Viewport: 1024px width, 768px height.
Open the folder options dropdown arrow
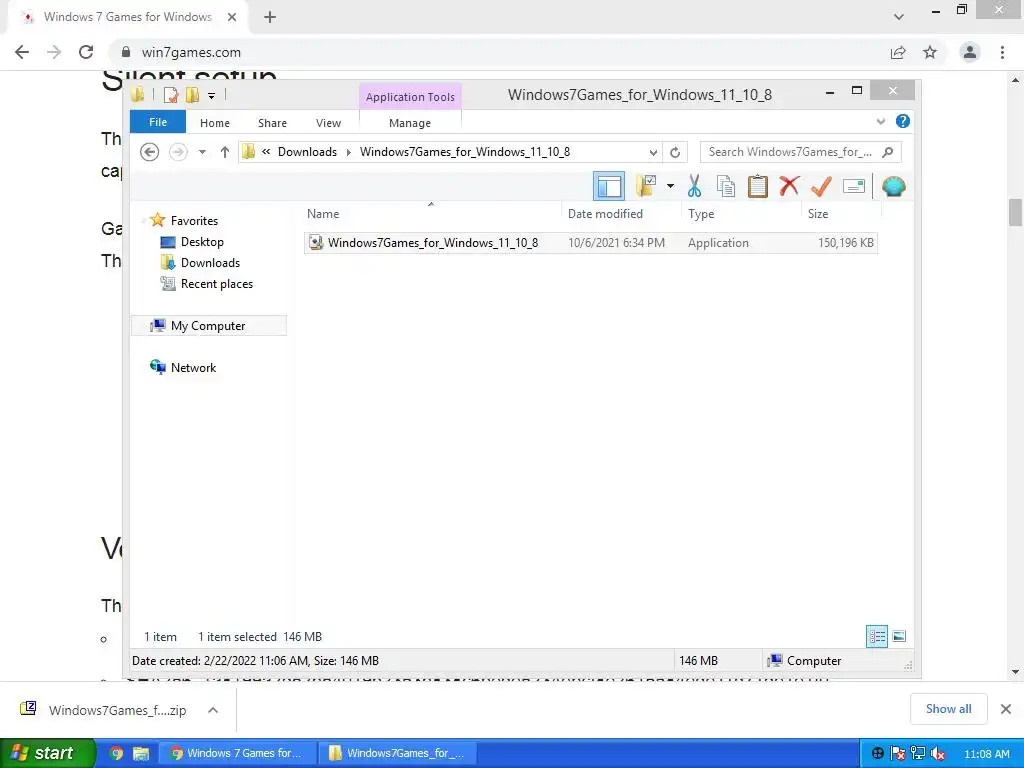click(670, 186)
